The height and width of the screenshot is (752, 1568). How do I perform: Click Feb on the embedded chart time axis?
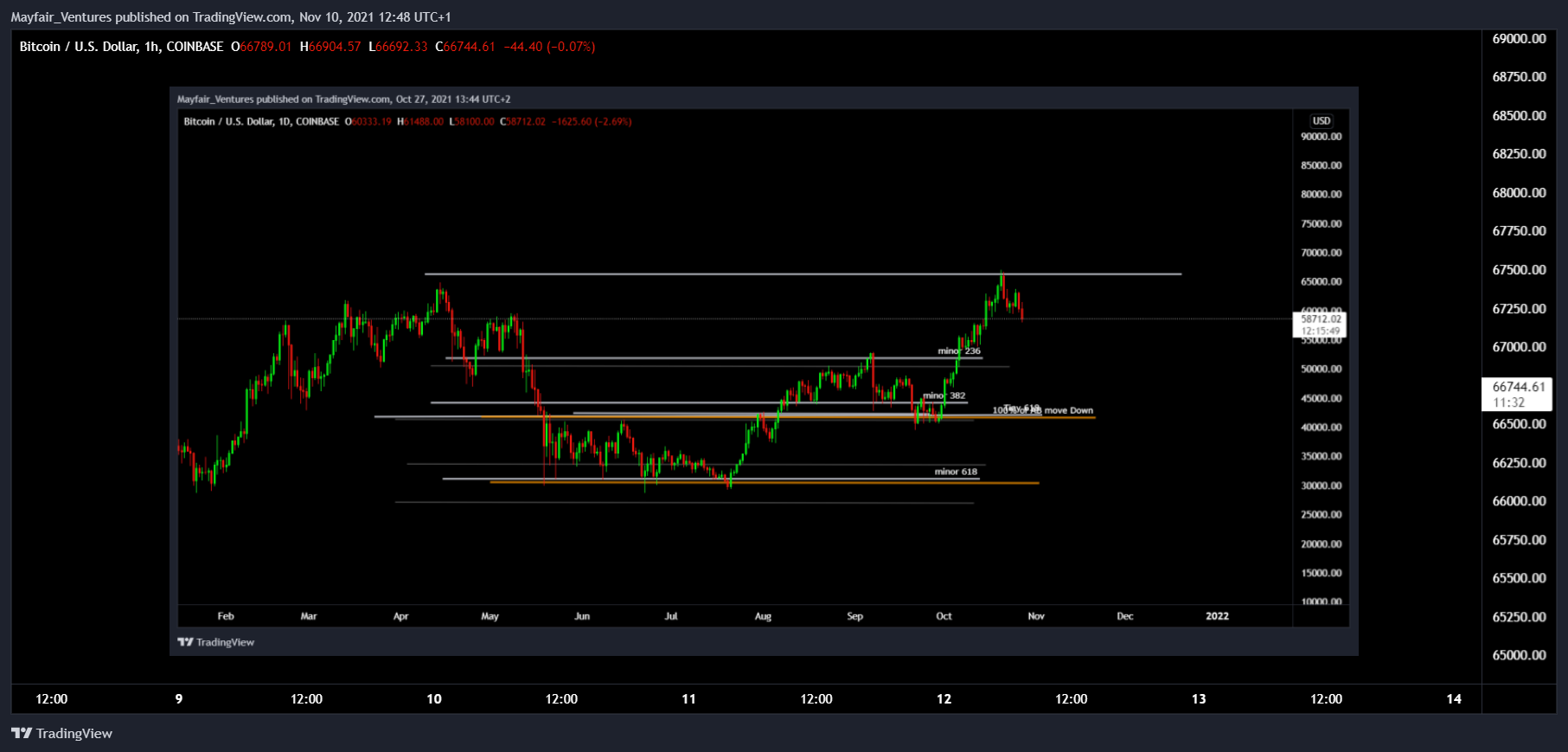tap(226, 616)
